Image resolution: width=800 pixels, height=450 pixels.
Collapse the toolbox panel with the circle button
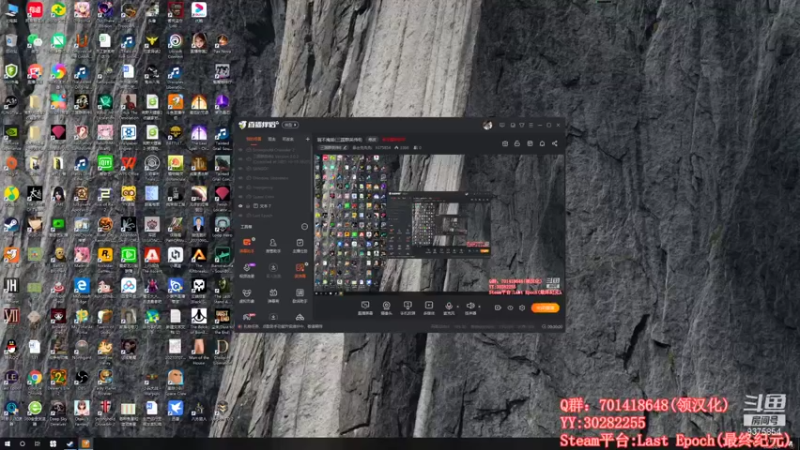(305, 227)
